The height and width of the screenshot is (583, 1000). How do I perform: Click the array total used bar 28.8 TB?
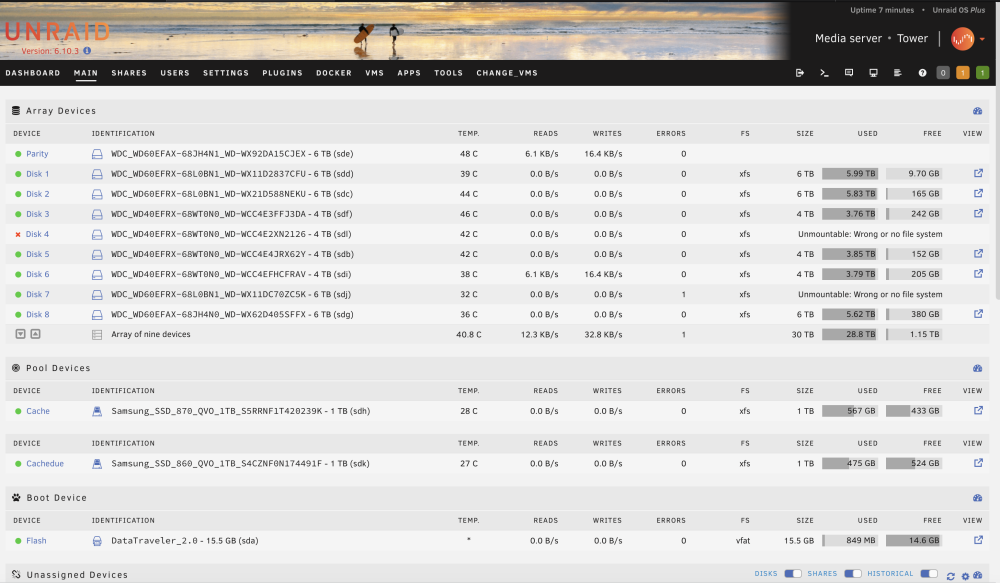(x=850, y=334)
